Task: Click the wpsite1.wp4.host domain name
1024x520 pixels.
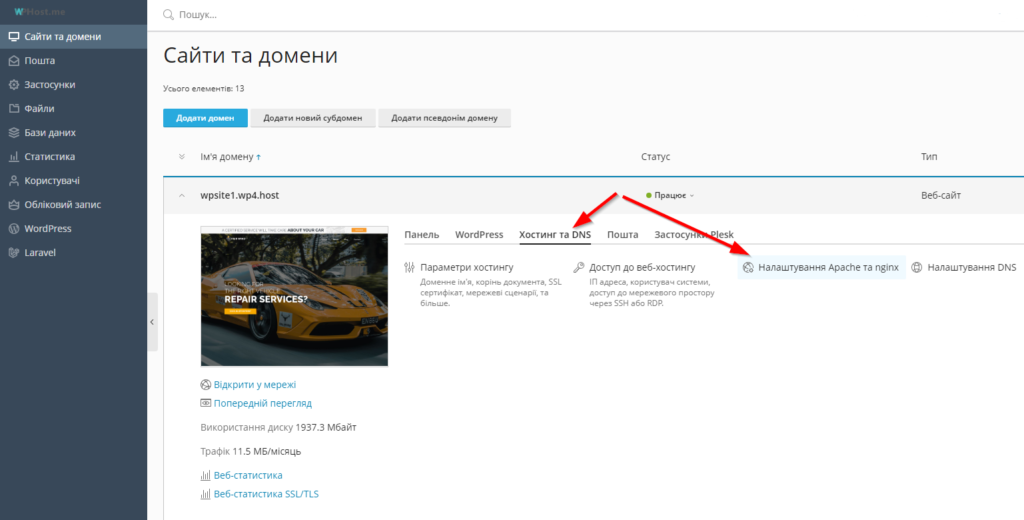Action: click(x=240, y=195)
